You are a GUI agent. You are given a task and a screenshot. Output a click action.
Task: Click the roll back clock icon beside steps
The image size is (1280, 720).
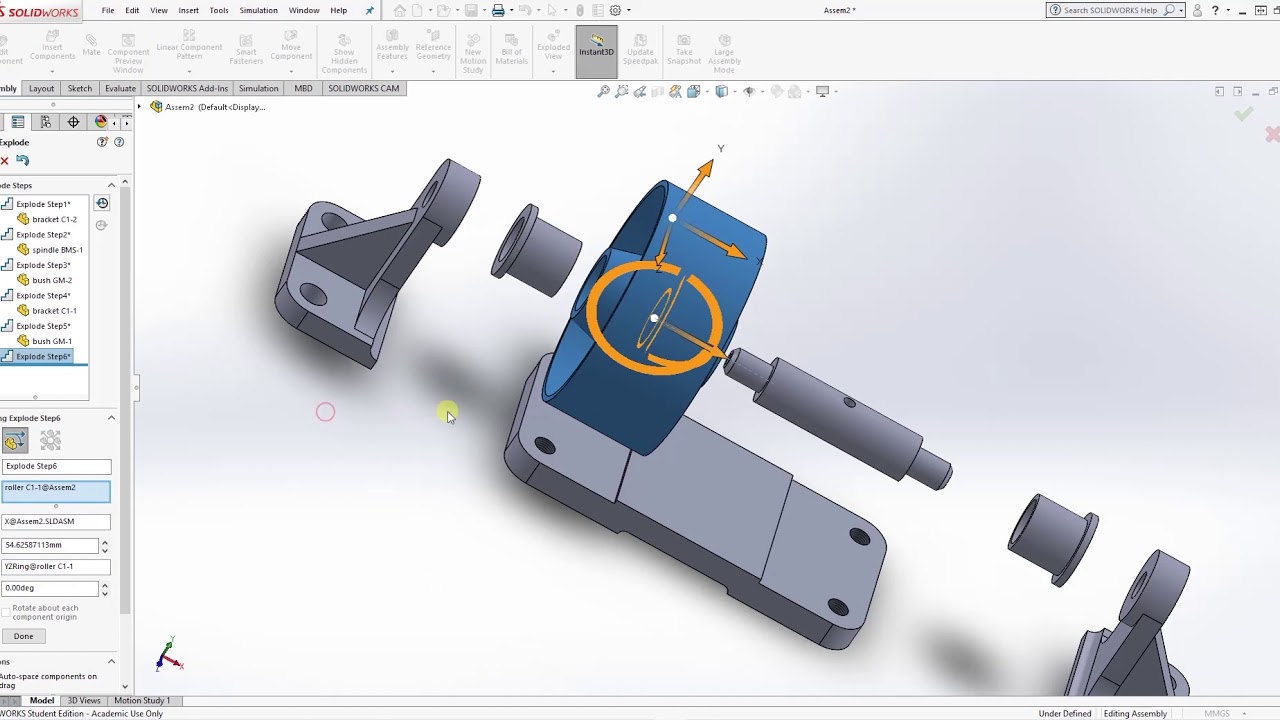tap(102, 203)
